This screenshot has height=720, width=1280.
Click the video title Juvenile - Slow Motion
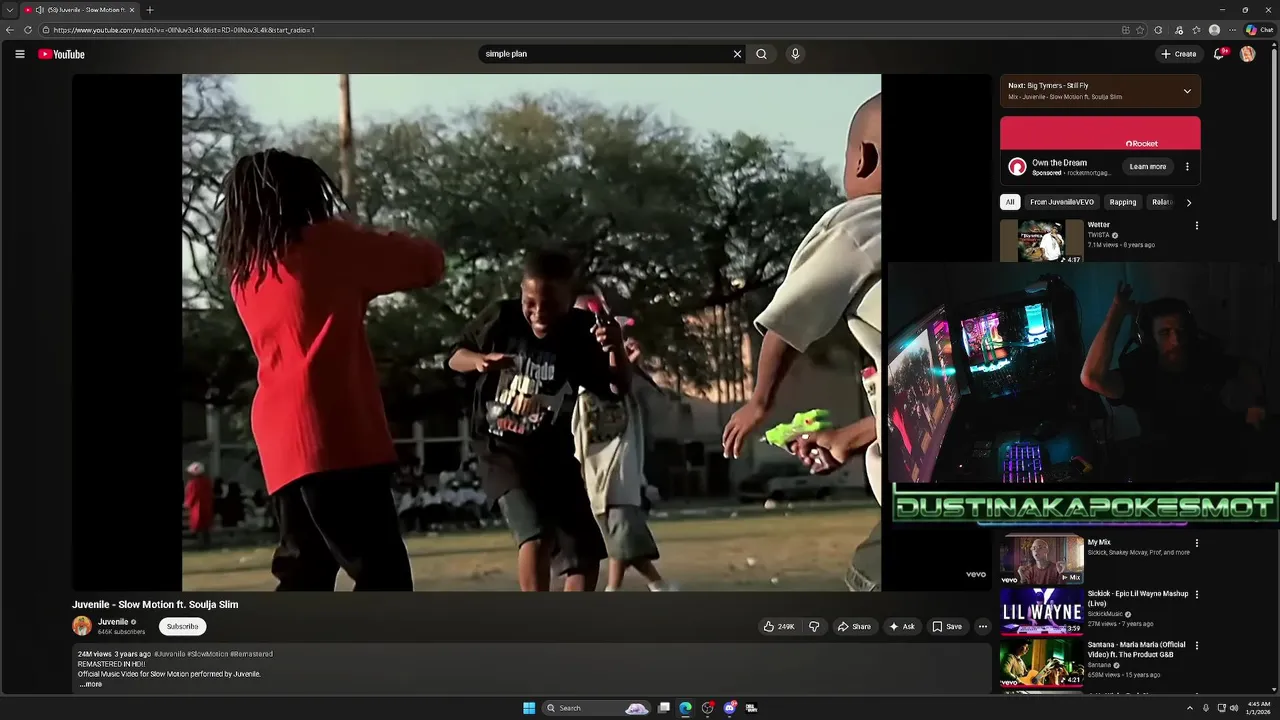coord(155,605)
